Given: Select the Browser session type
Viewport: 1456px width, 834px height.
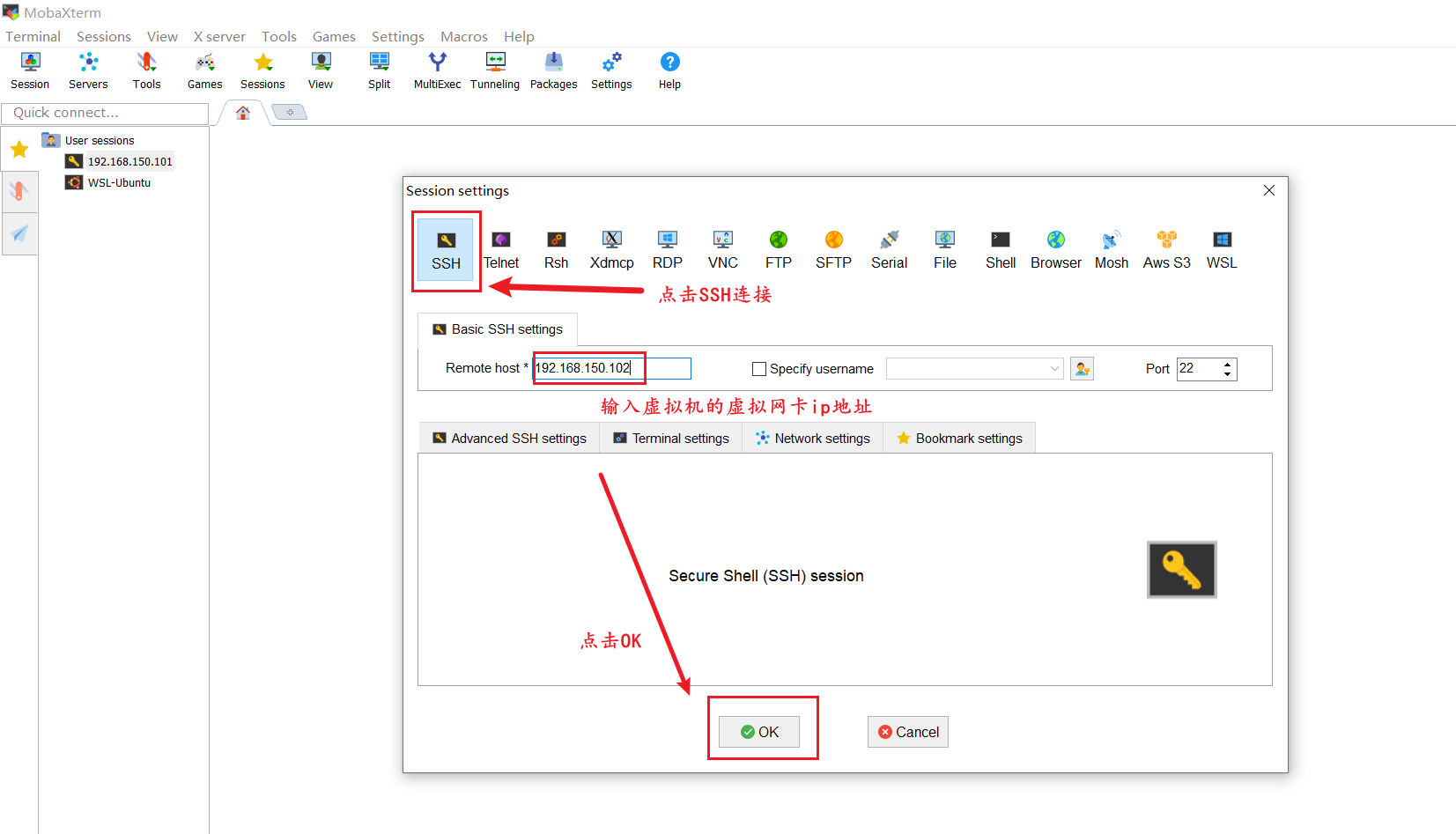Looking at the screenshot, I should [1056, 250].
